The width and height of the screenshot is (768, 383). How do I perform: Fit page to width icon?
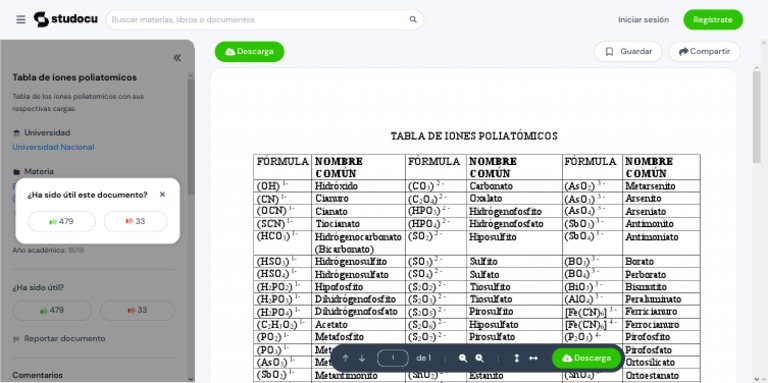click(533, 358)
